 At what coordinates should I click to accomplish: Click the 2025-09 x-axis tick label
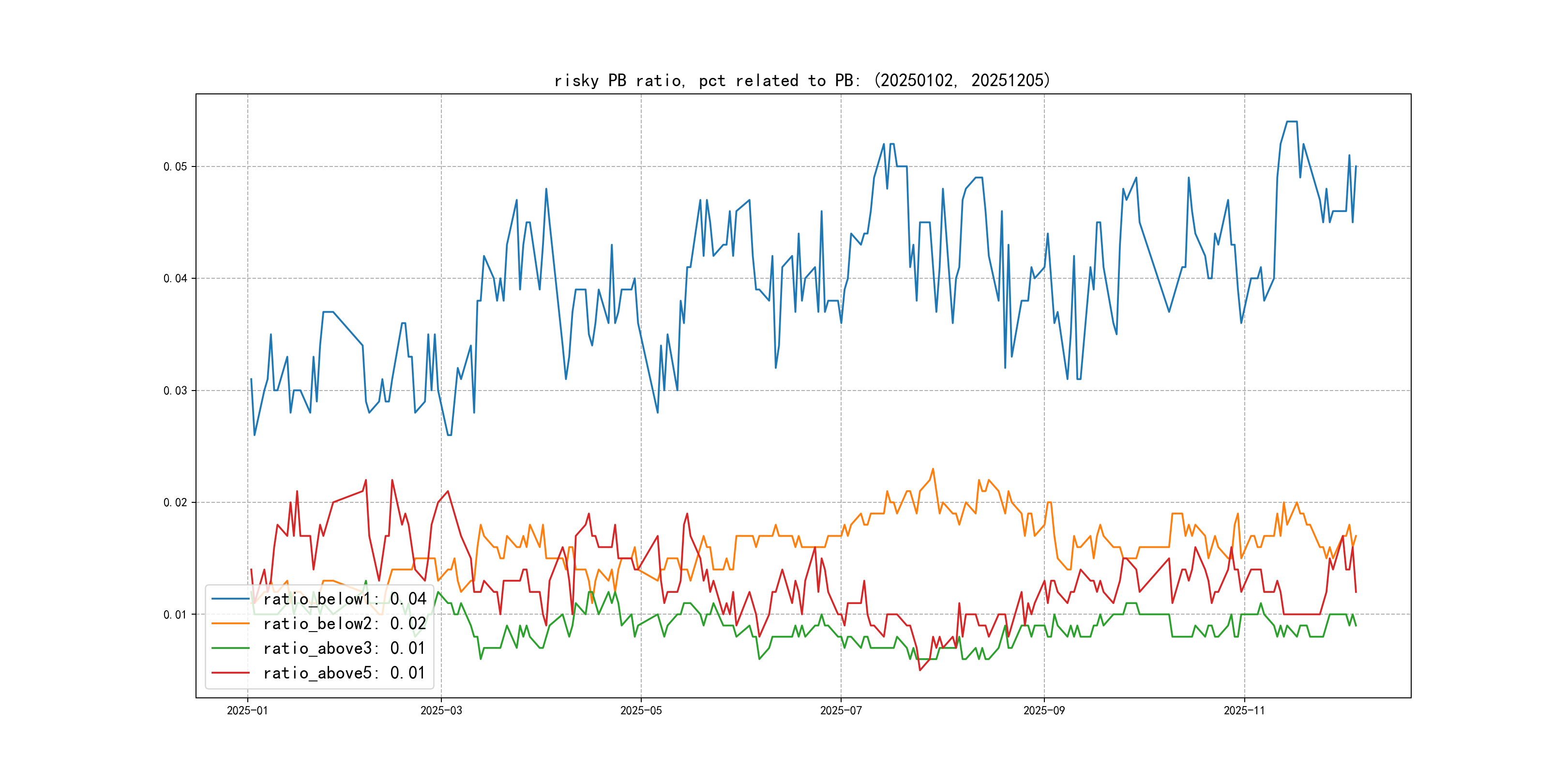[x=1044, y=710]
